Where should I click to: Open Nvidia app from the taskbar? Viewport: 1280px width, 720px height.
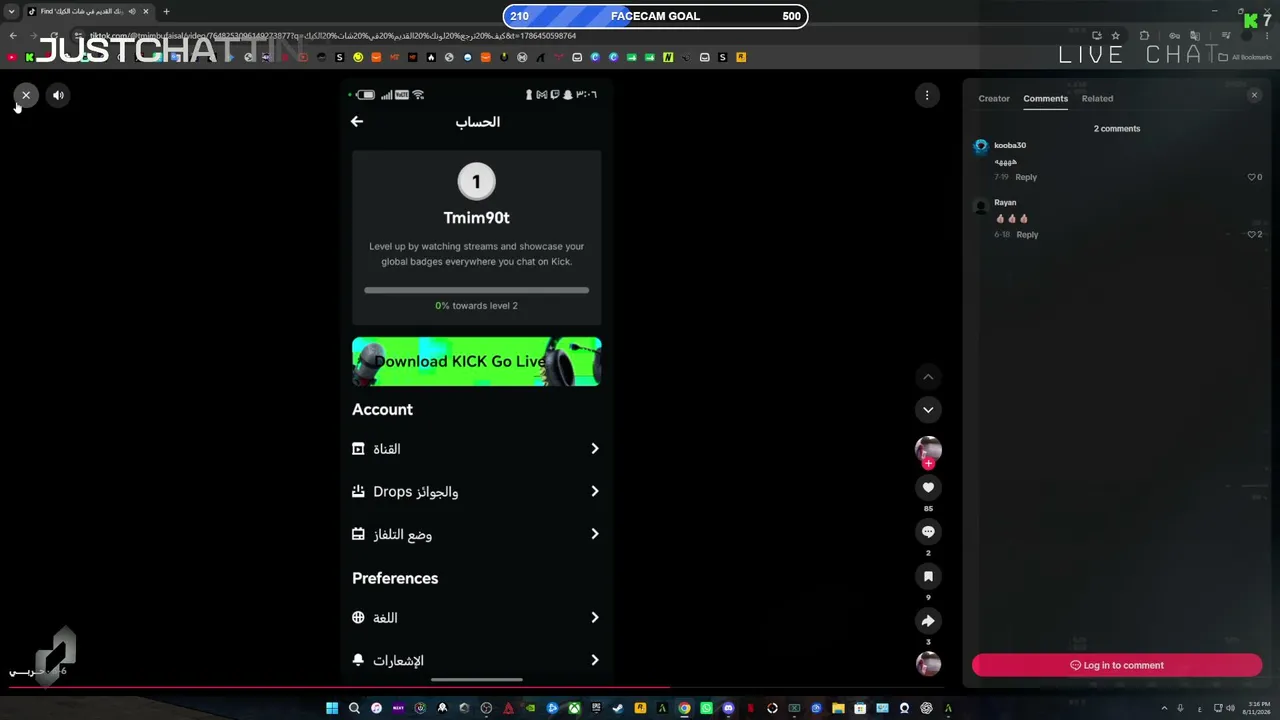coord(530,708)
